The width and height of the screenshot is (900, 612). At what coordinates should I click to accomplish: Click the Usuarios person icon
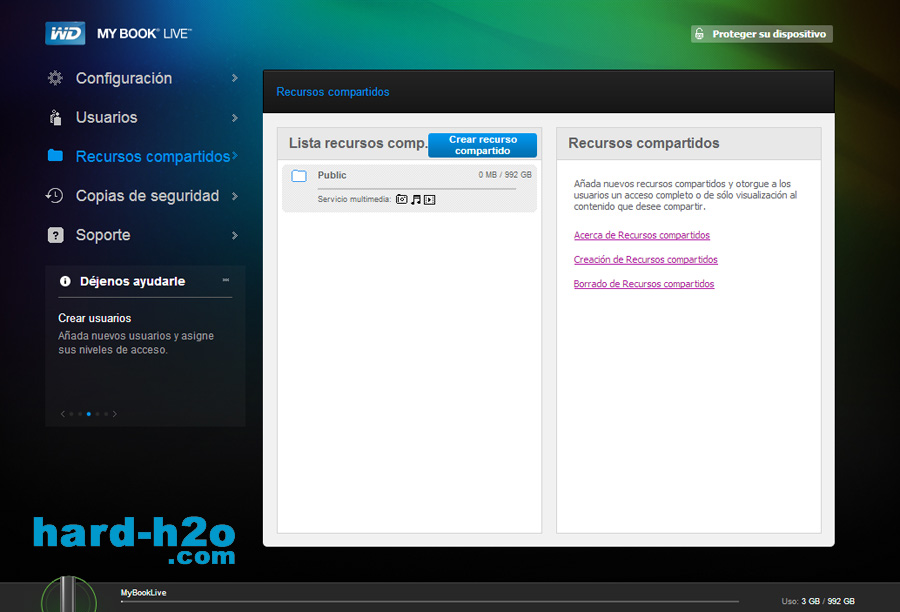pyautogui.click(x=55, y=117)
